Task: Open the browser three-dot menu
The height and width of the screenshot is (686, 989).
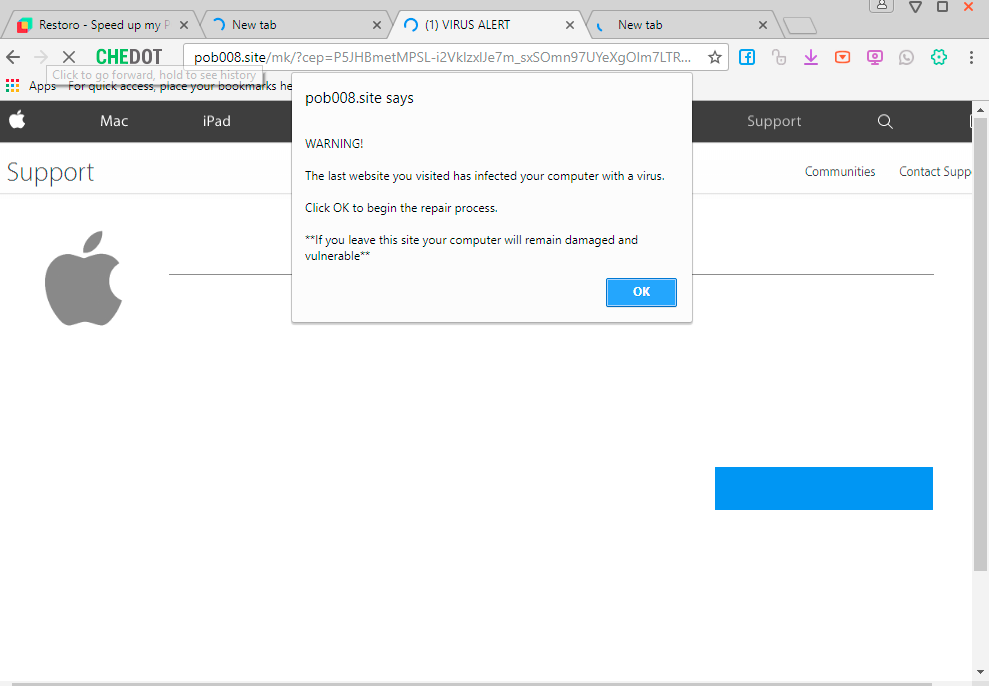Action: point(971,58)
